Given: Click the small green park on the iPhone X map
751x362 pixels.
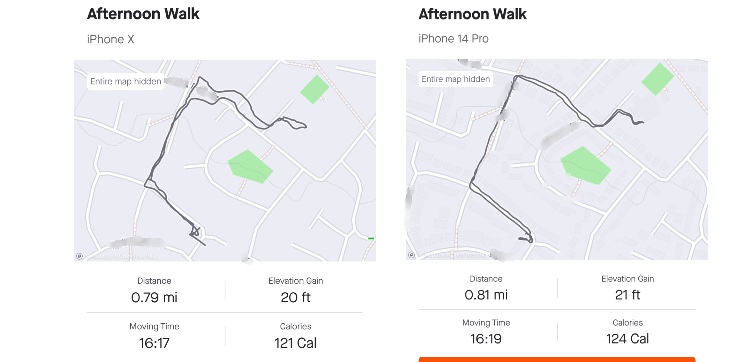Looking at the screenshot, I should tap(315, 89).
